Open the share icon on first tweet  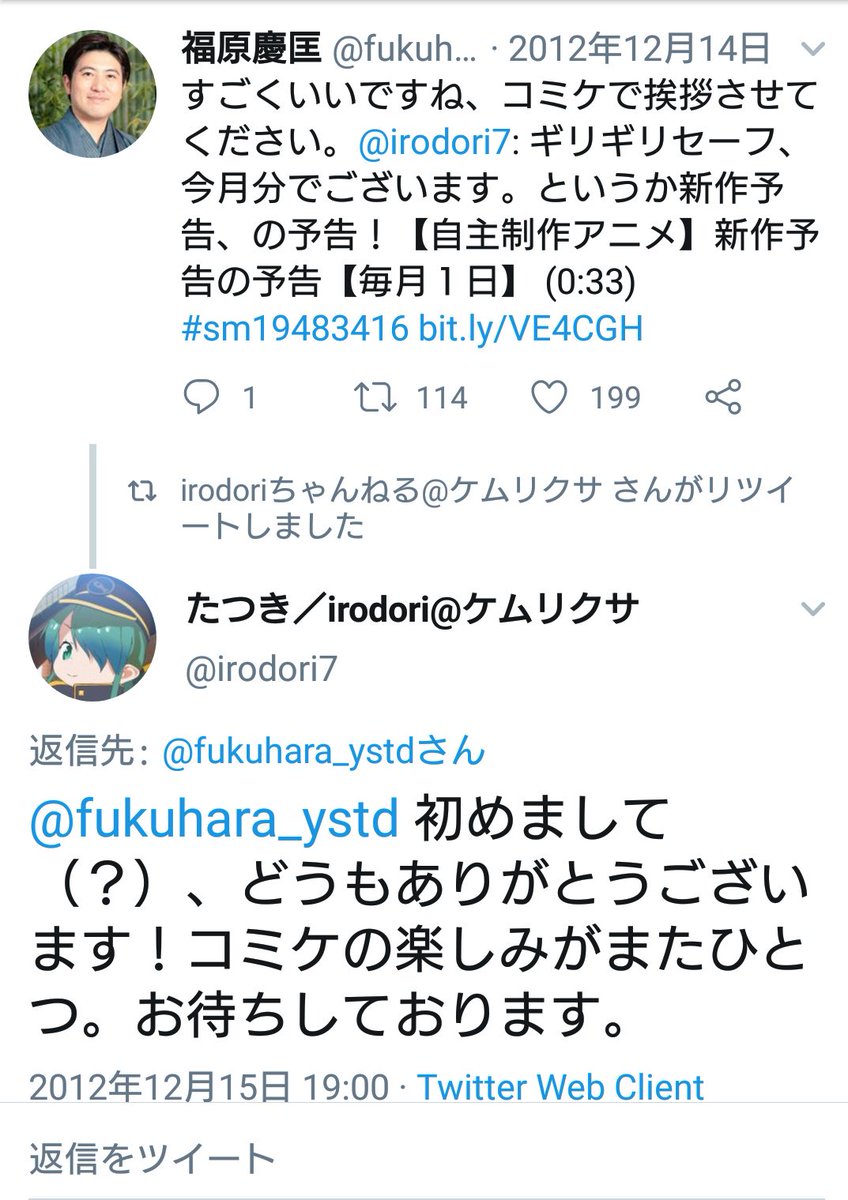coord(723,397)
